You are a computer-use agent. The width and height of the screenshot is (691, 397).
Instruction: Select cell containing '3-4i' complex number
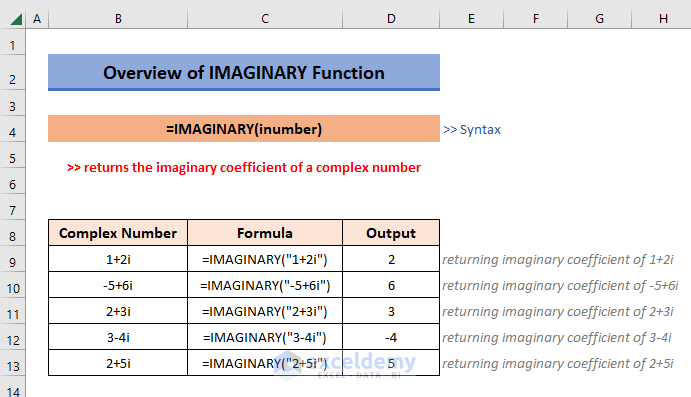118,337
